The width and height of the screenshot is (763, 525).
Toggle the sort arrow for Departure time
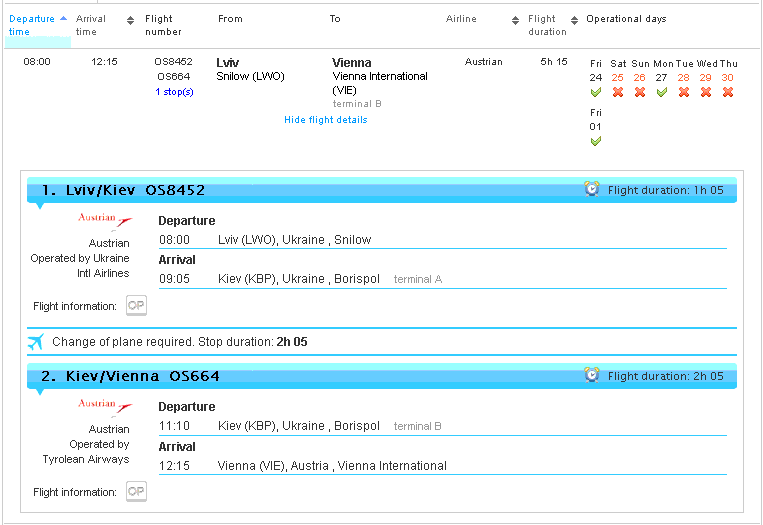coord(64,19)
